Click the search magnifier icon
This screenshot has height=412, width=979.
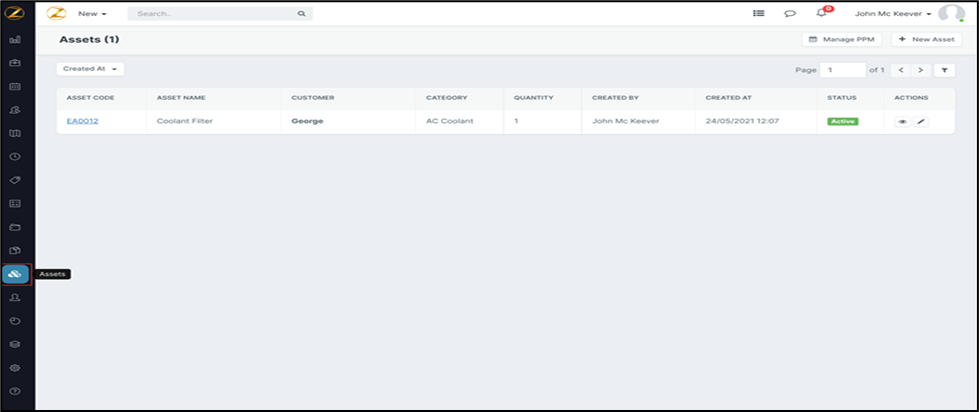[x=301, y=13]
